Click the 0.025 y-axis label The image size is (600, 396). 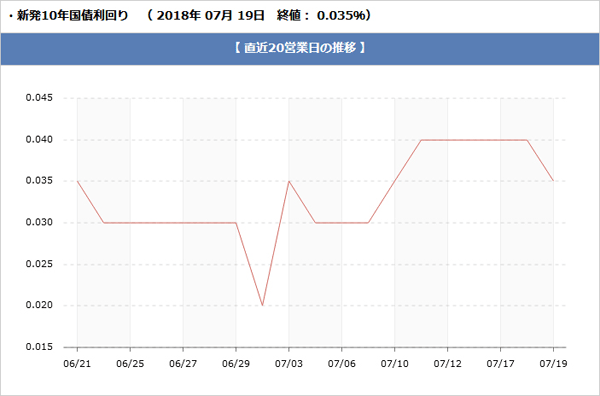click(39, 264)
